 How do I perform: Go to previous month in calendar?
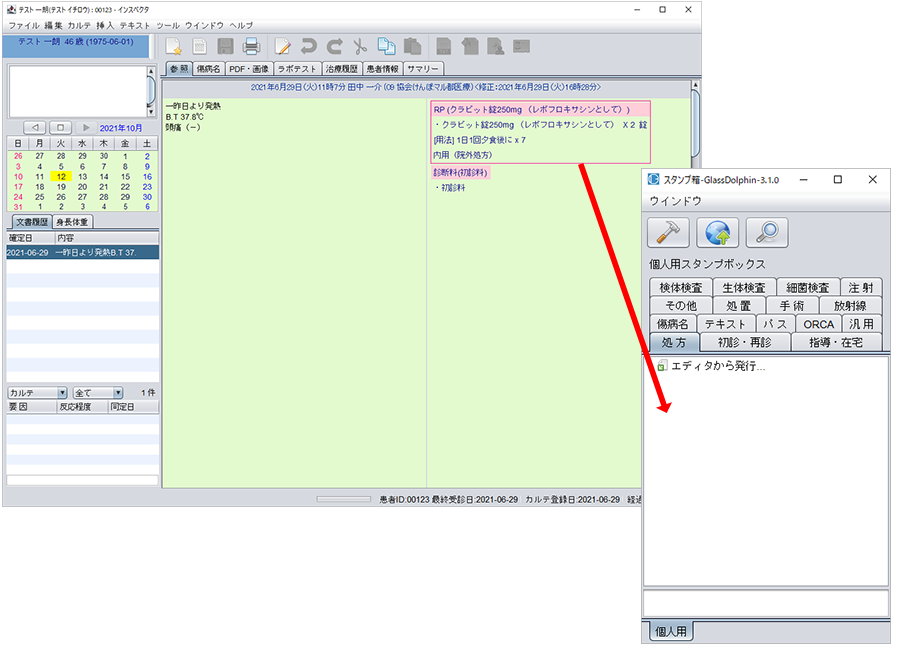tap(34, 128)
